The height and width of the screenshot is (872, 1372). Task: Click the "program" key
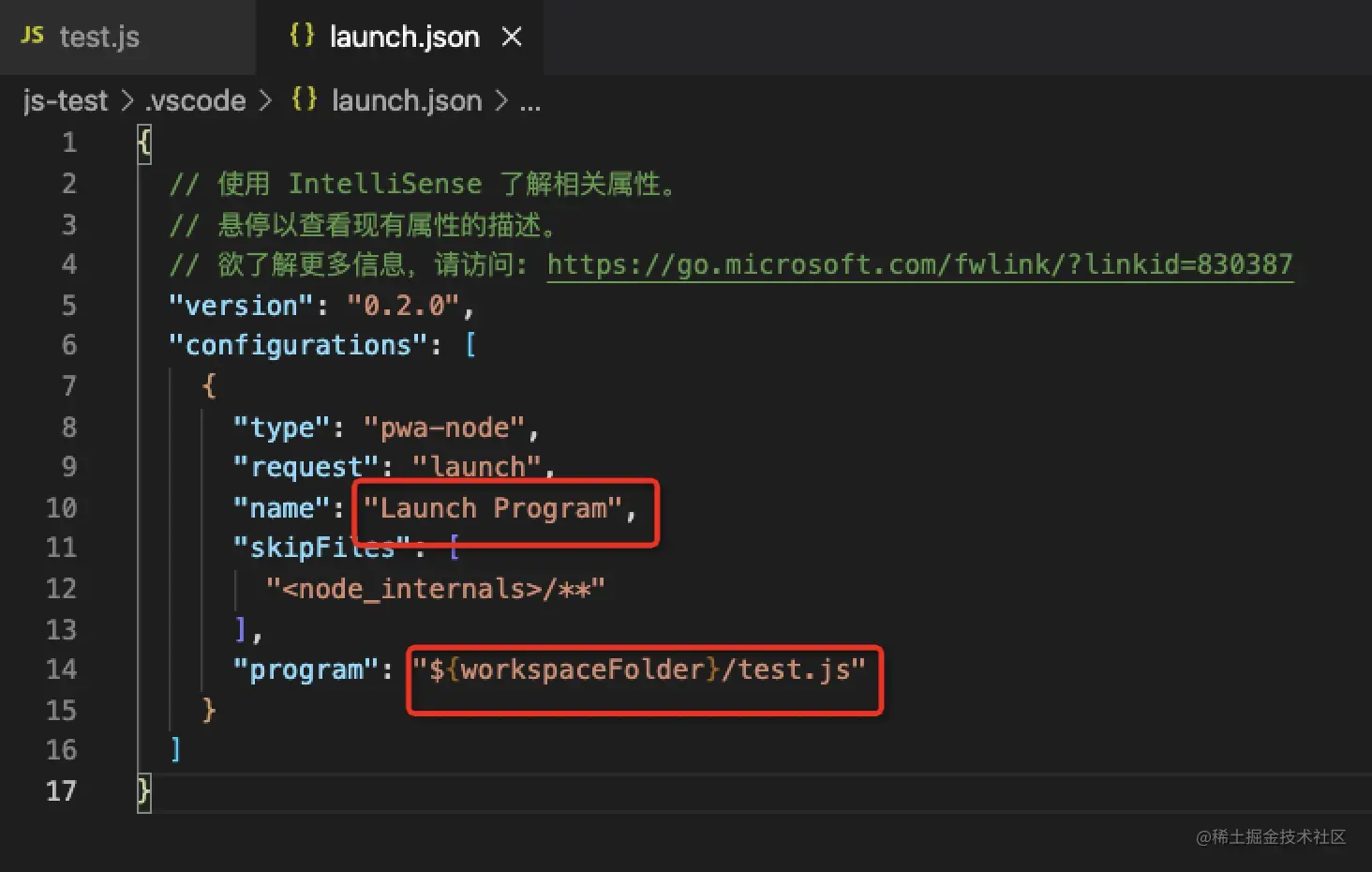click(x=306, y=669)
